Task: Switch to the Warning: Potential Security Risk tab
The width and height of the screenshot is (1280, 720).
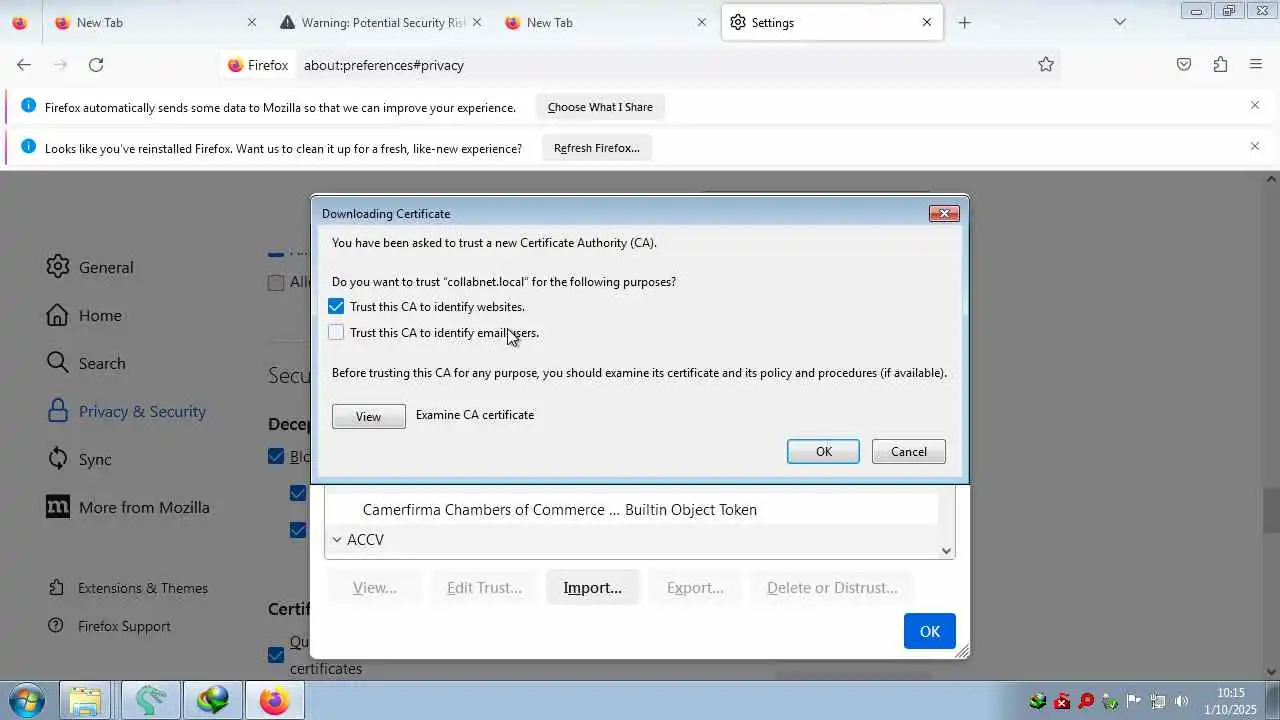Action: point(380,22)
